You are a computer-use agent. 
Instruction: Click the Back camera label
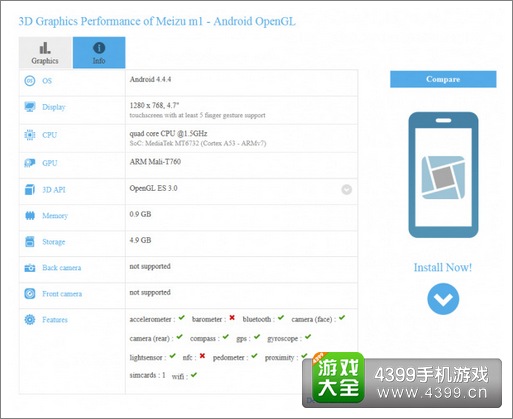pyautogui.click(x=62, y=268)
